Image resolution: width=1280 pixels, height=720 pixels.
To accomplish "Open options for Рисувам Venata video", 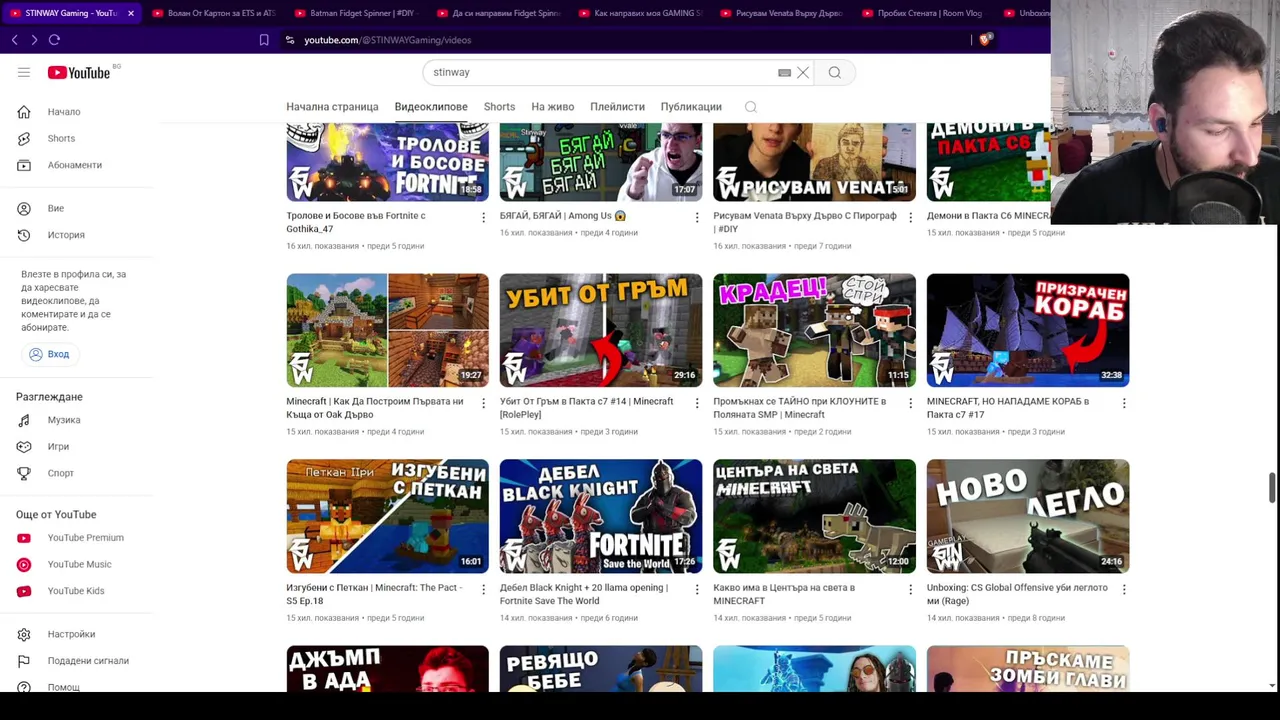I will pyautogui.click(x=910, y=217).
